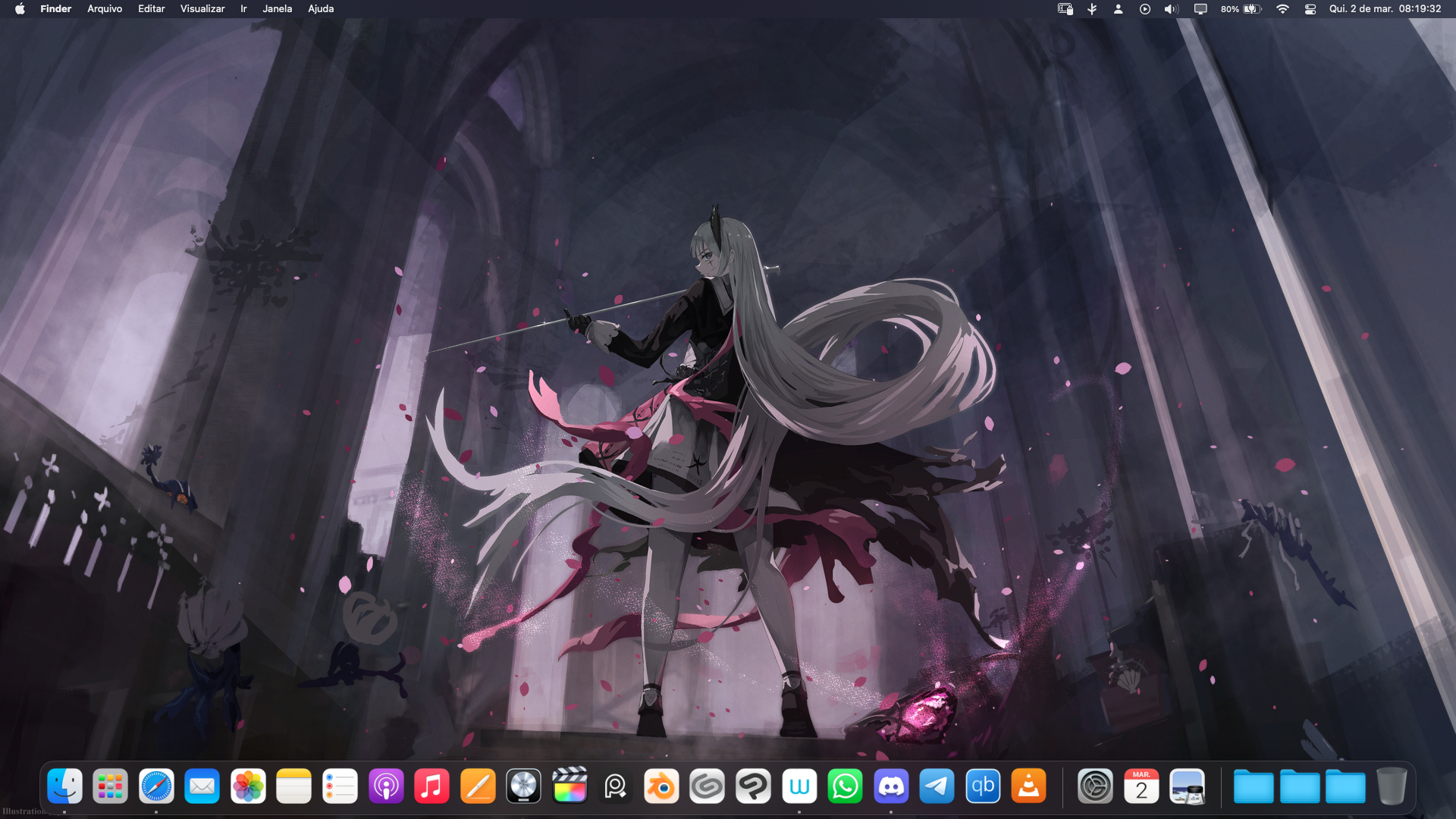Open Telegram from the dock
Image resolution: width=1456 pixels, height=819 pixels.
click(x=937, y=786)
